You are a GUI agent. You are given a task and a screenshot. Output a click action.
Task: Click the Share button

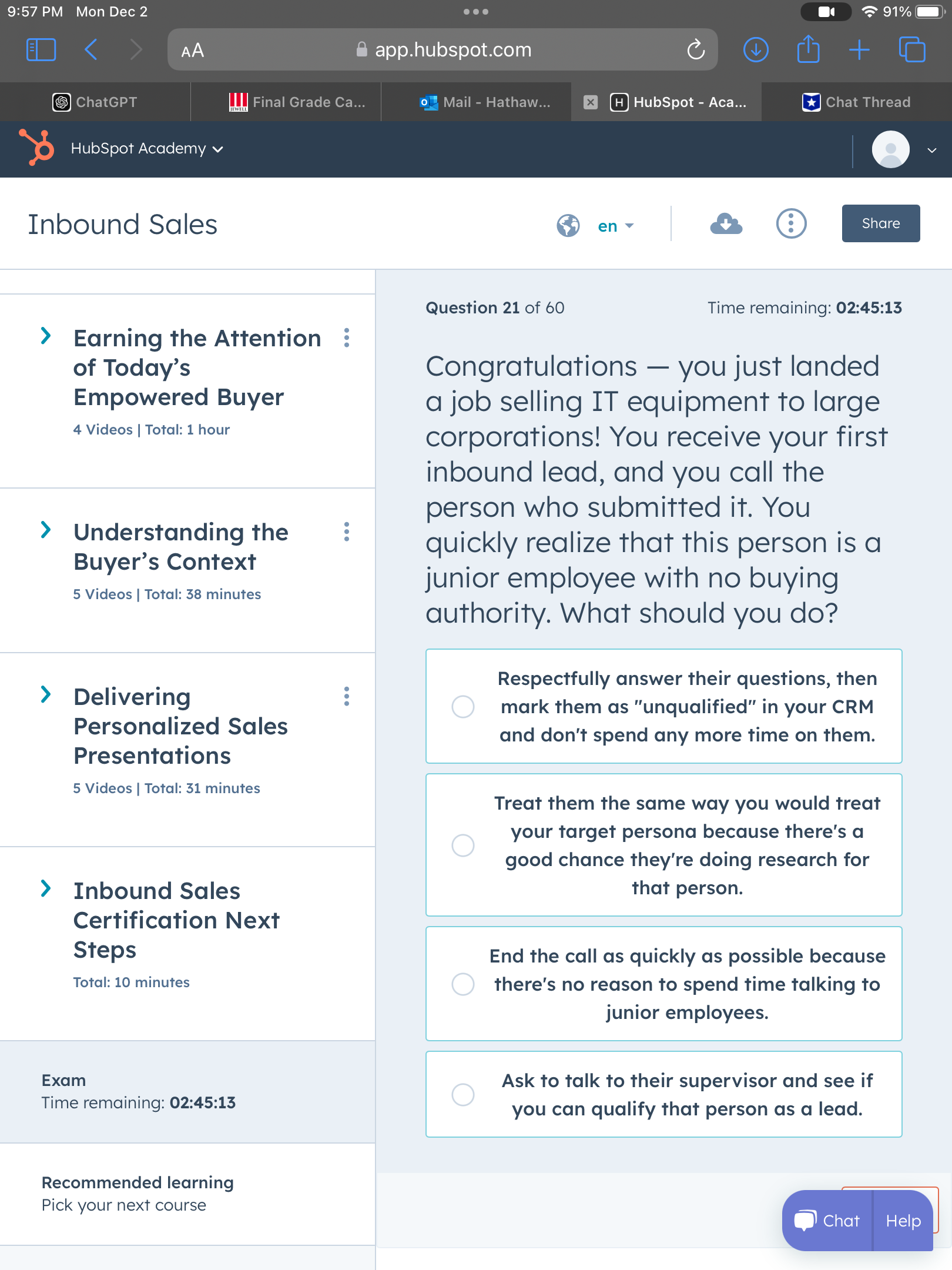coord(880,223)
